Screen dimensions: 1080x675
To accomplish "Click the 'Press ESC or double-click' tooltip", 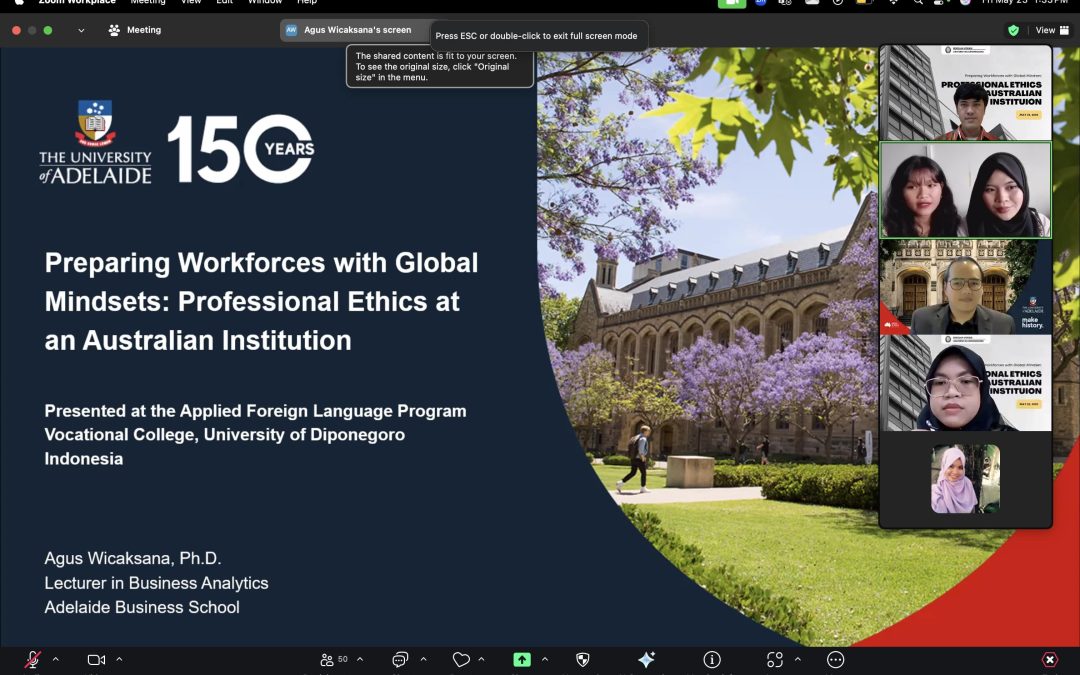I will [537, 36].
